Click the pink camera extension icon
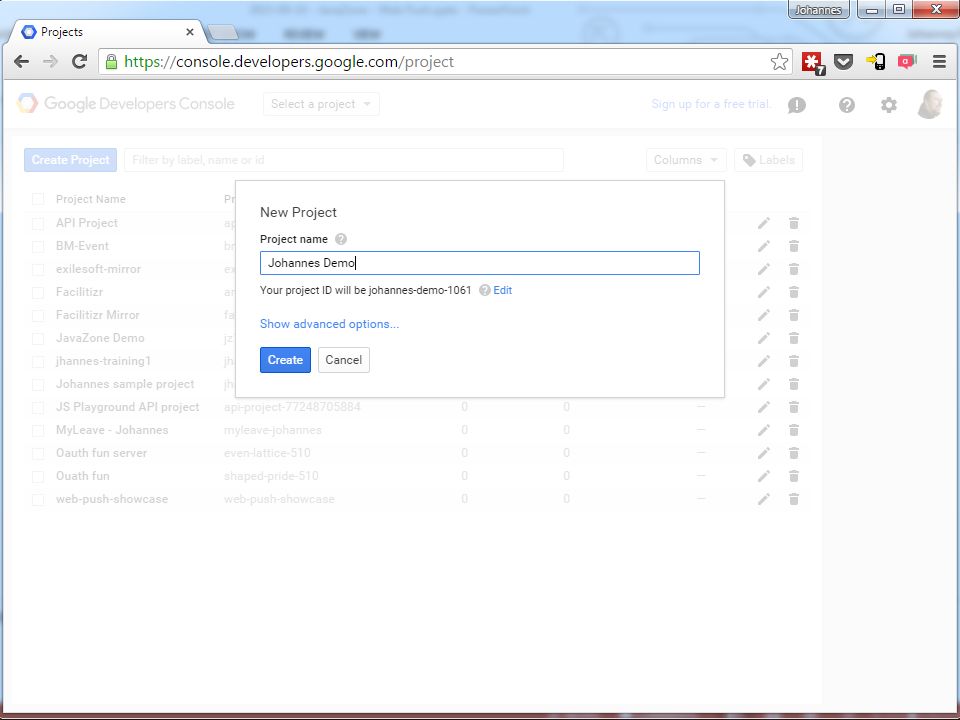 (906, 61)
